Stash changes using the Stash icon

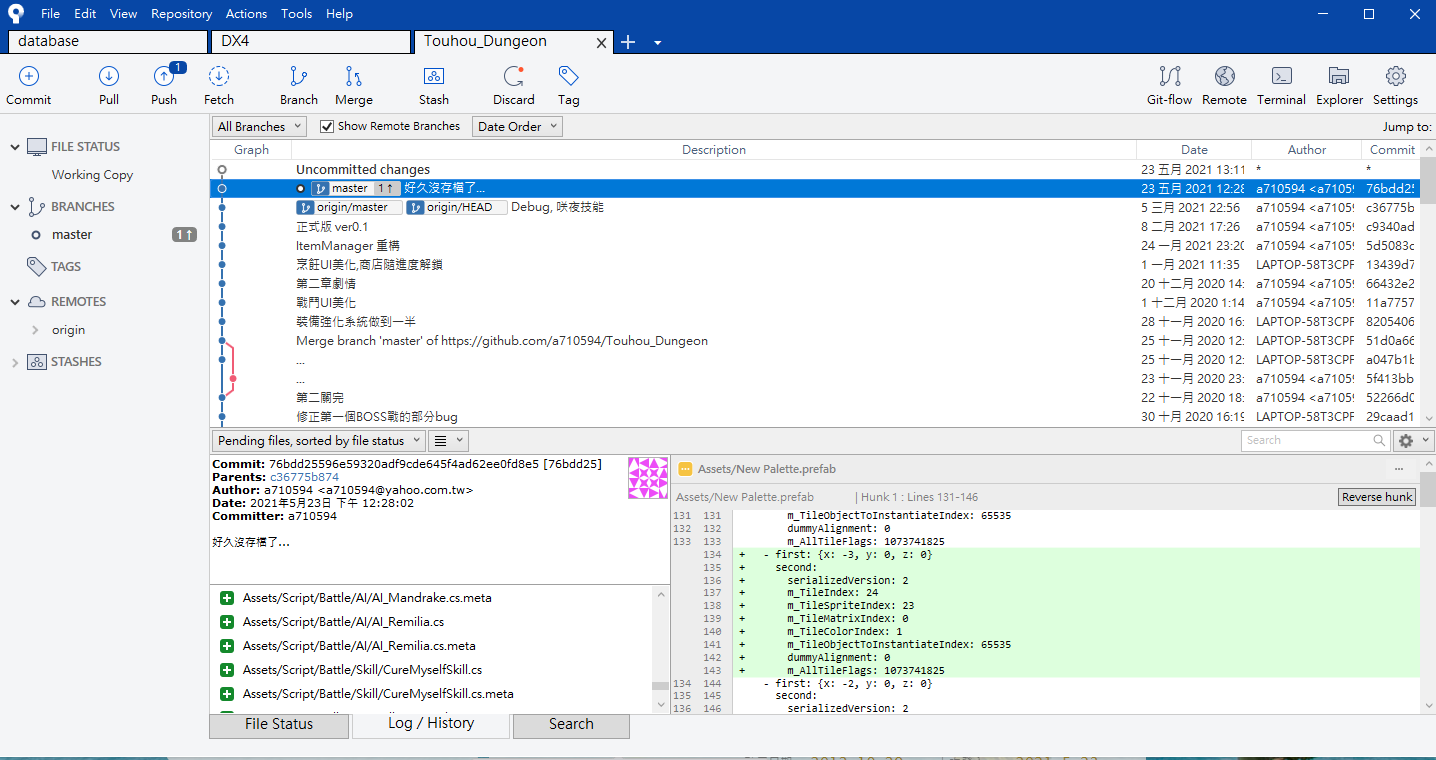(x=433, y=76)
